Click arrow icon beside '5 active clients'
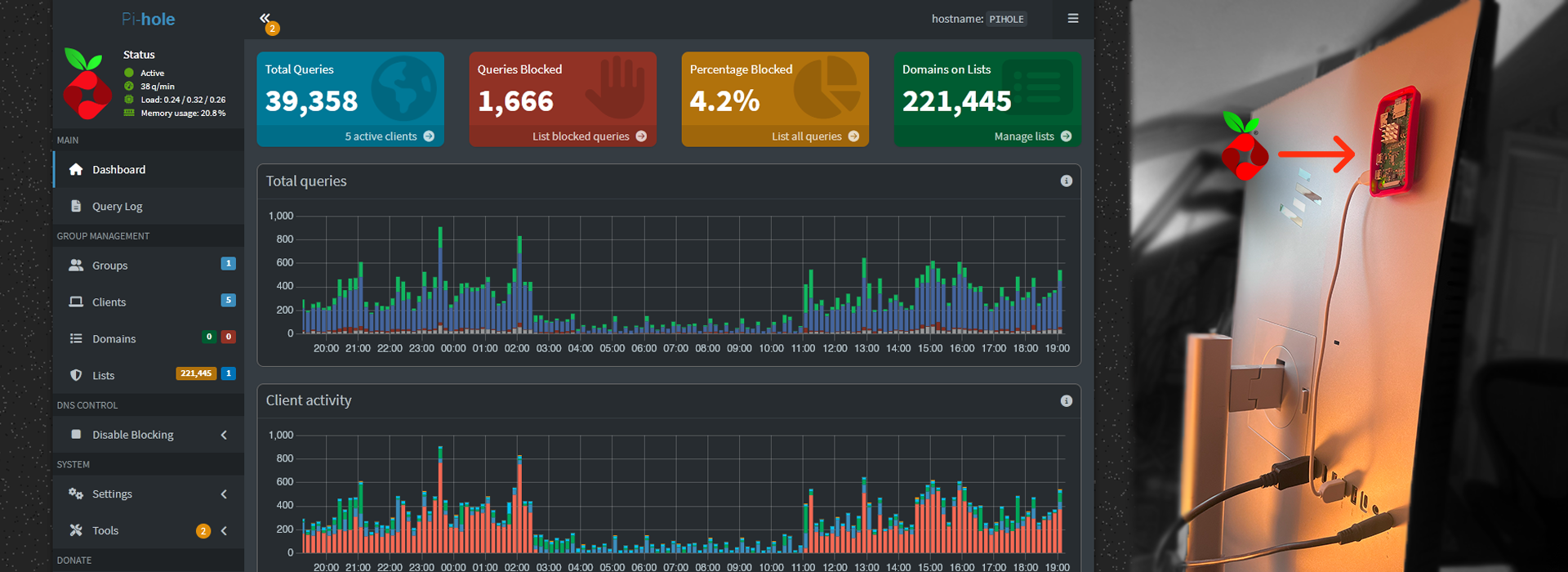 pos(429,136)
